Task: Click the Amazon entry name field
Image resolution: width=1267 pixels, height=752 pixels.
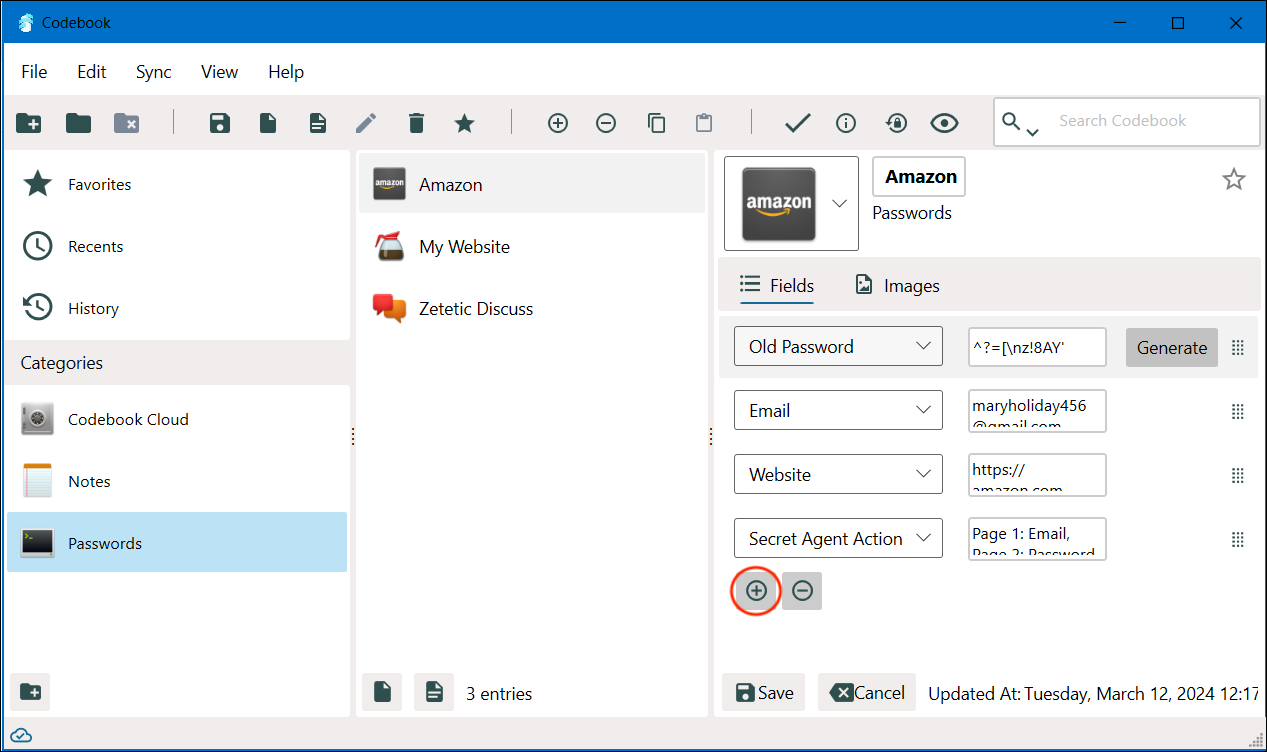Action: coord(919,177)
